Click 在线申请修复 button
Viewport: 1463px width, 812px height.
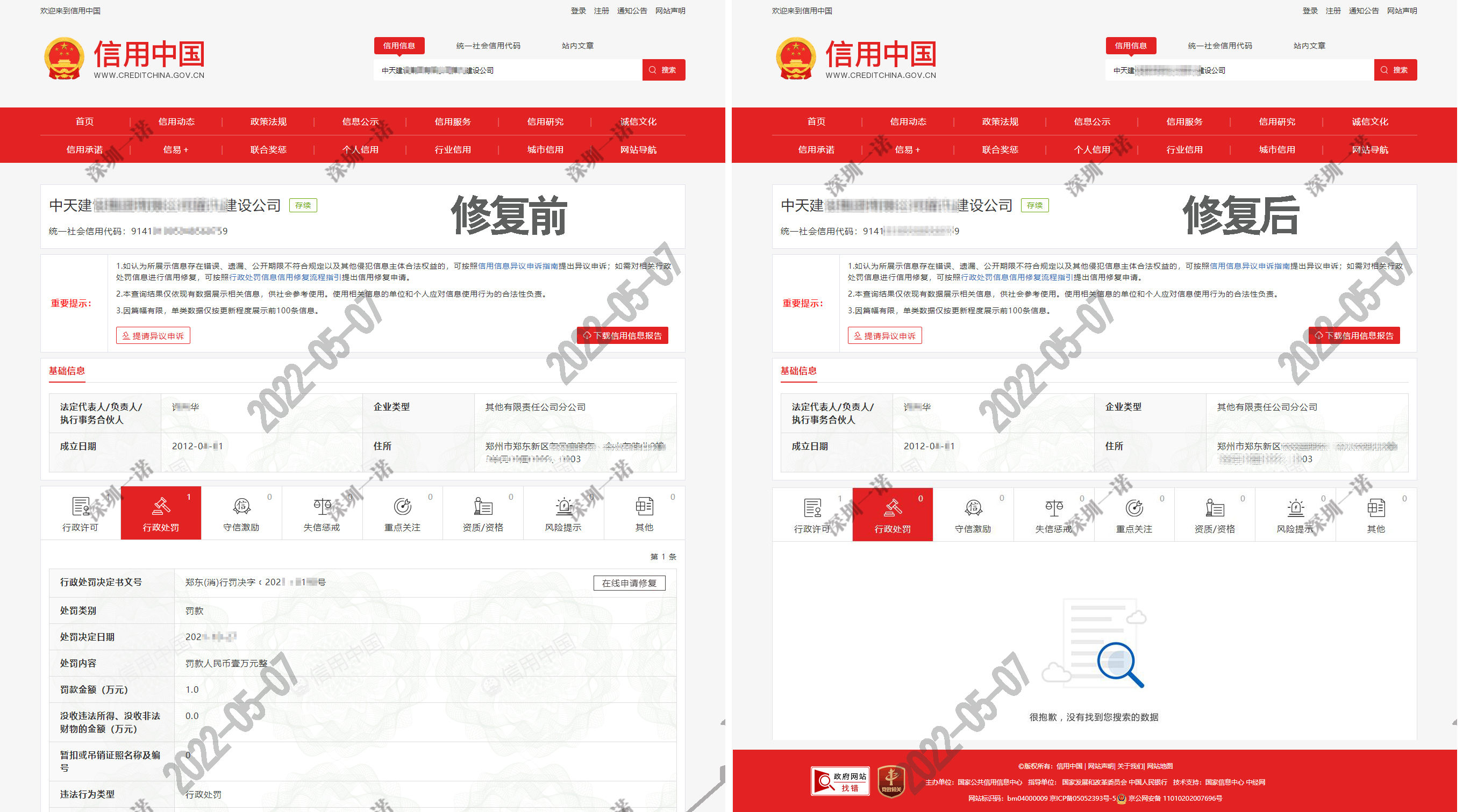click(629, 583)
